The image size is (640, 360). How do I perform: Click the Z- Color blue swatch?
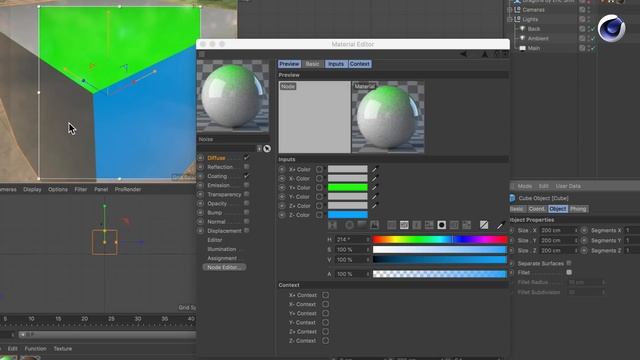pos(347,215)
